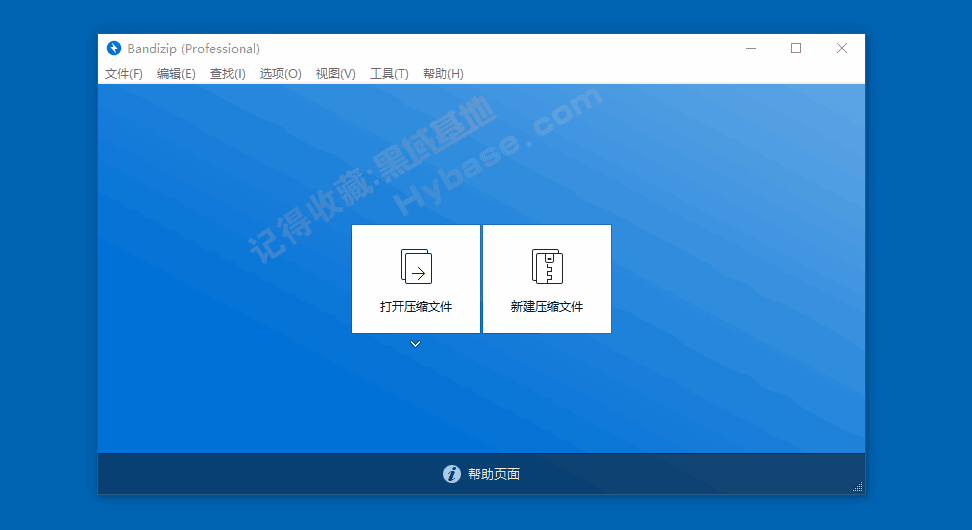
Task: Minimize the Bandizip window
Action: pyautogui.click(x=751, y=48)
